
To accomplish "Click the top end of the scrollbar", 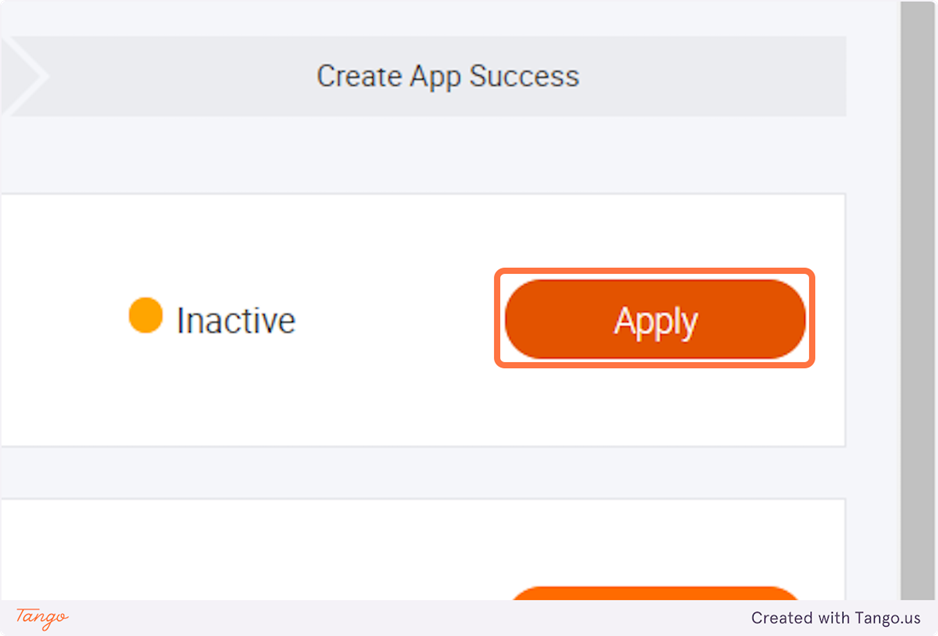I will [916, 10].
